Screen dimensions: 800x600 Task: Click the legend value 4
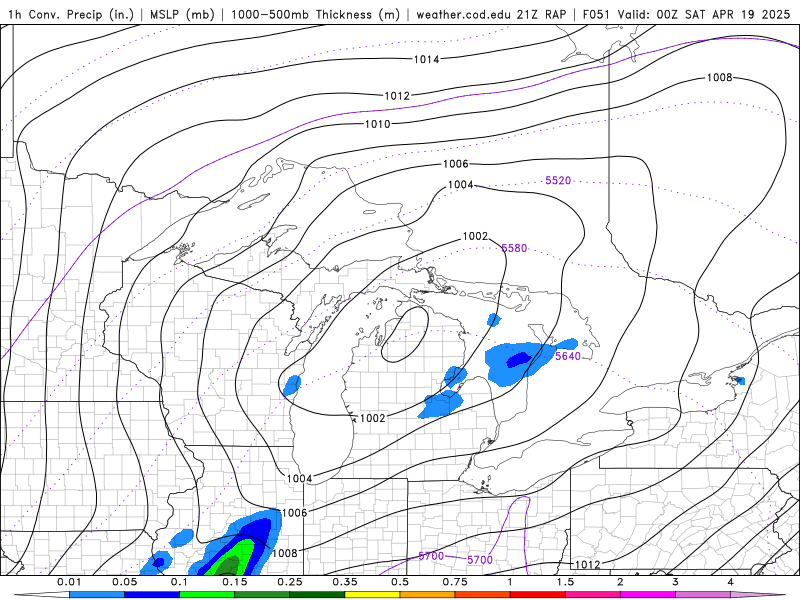731,582
